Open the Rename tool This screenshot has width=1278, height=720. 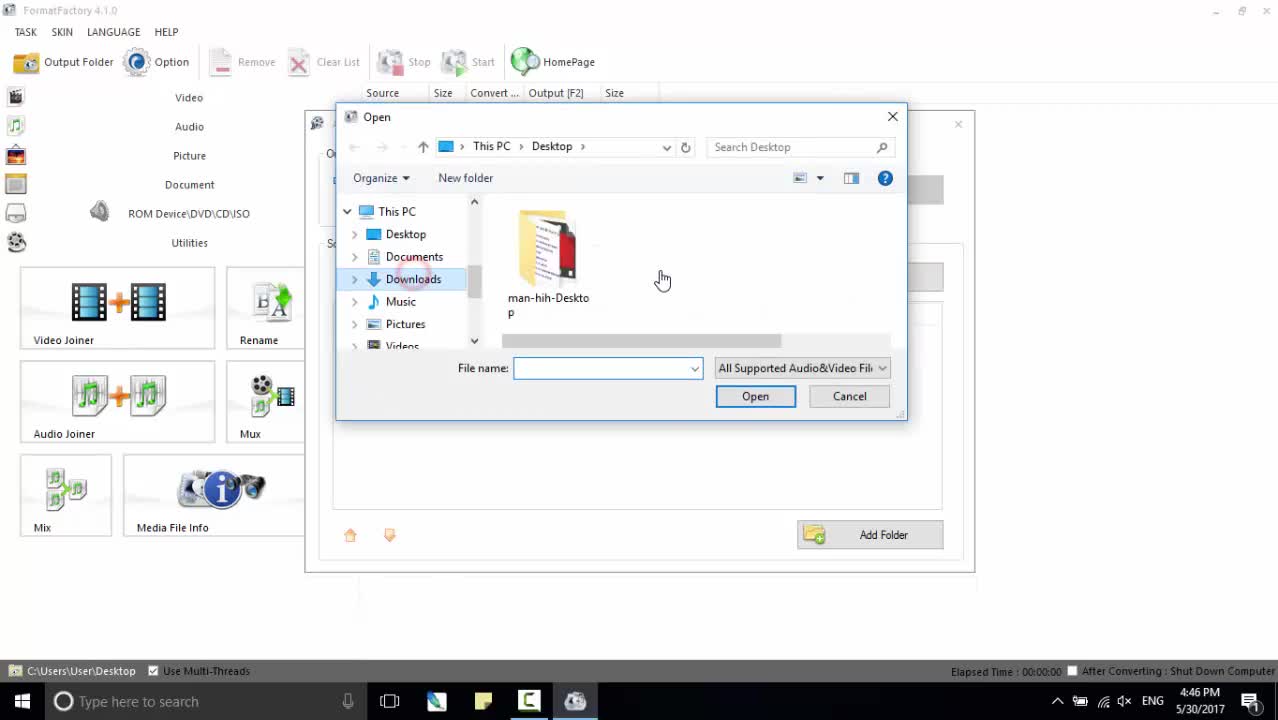click(x=265, y=308)
